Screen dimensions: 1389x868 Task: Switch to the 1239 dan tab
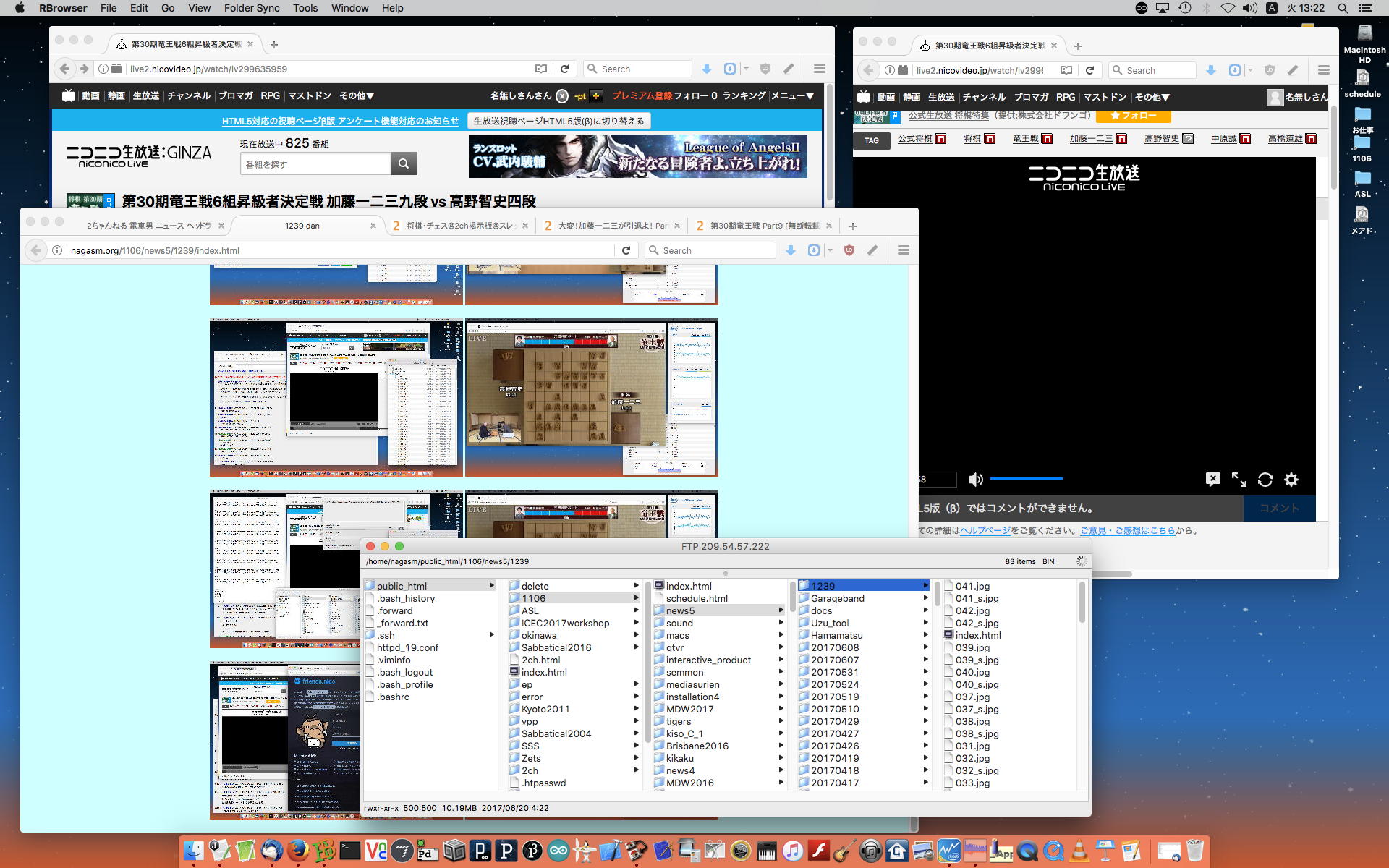pyautogui.click(x=302, y=226)
